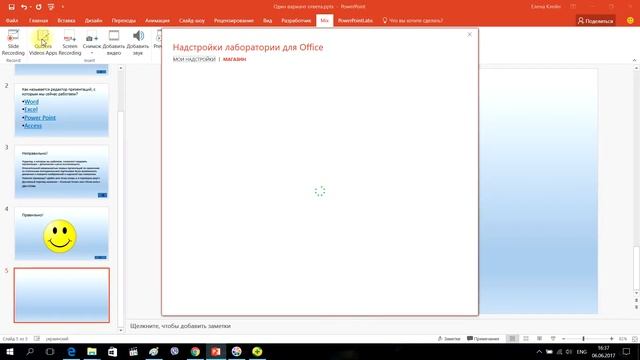Click the slide panel scrollbar up arrow
This screenshot has height=360, width=640.
(120, 68)
